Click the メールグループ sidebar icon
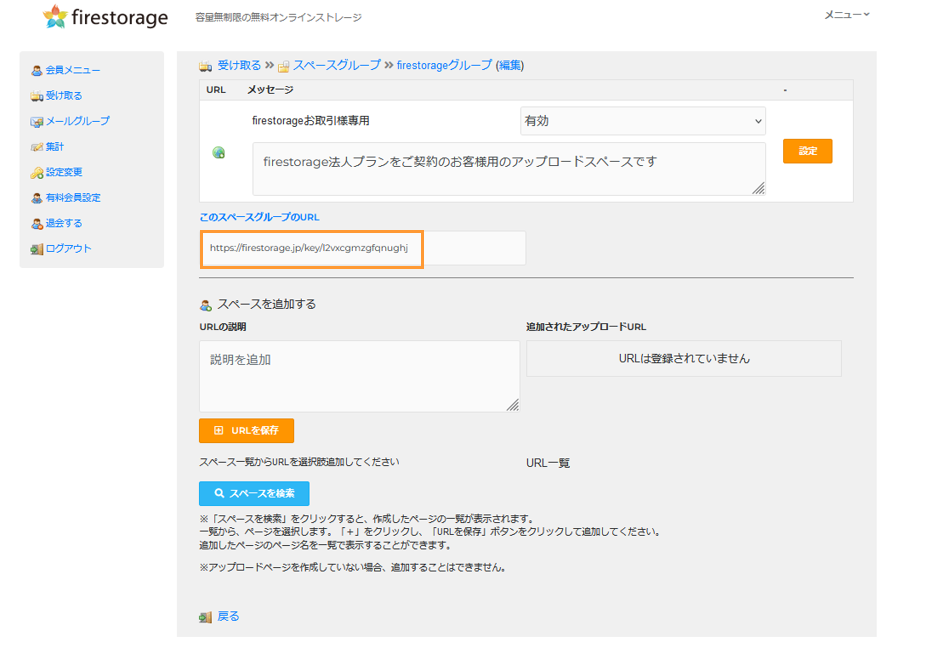The height and width of the screenshot is (651, 927). click(x=37, y=122)
